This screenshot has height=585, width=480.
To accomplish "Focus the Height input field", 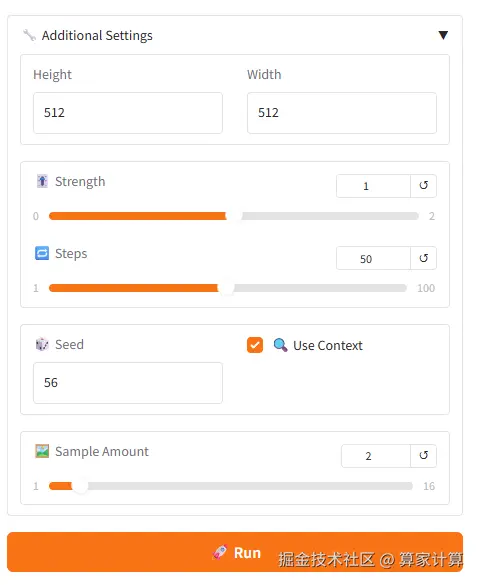I will 128,113.
